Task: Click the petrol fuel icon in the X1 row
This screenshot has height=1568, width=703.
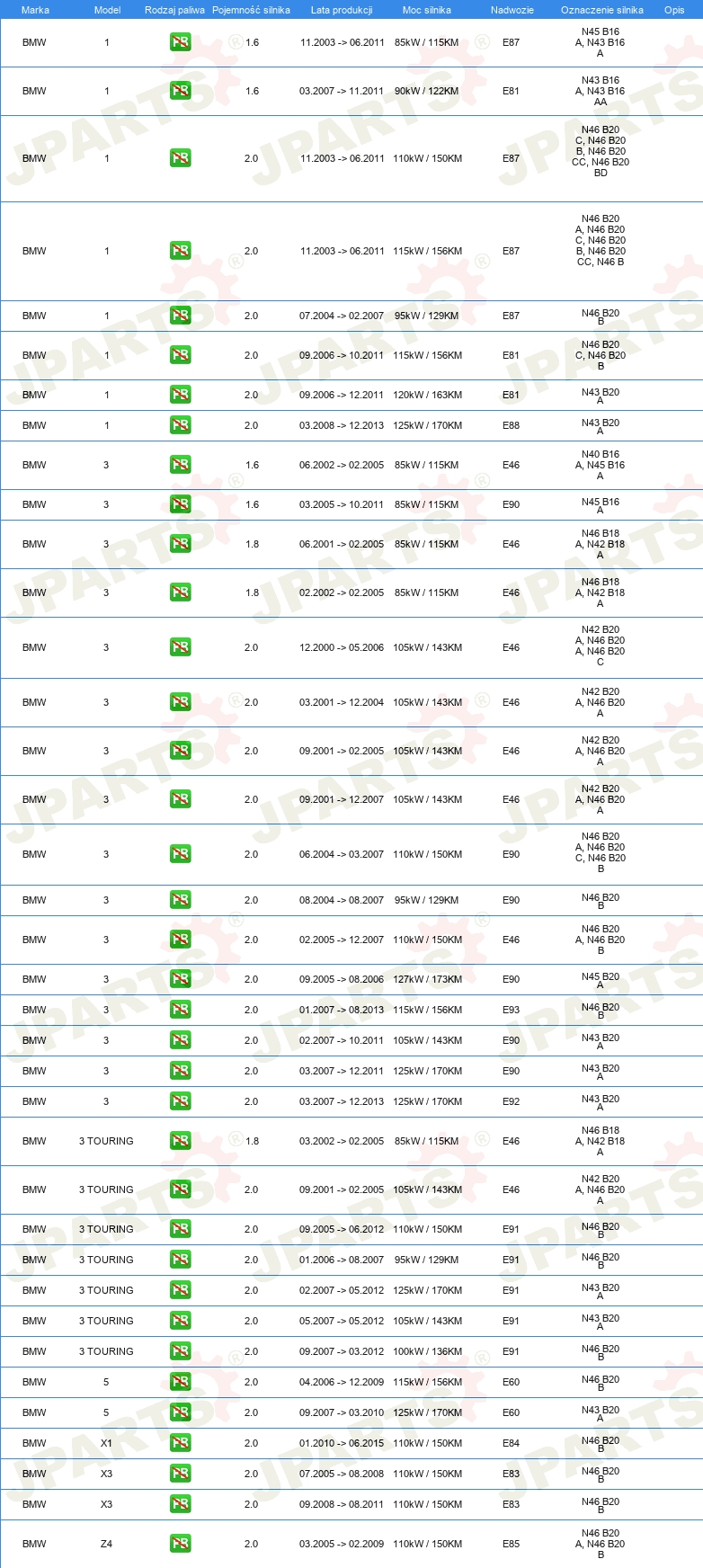Action: (180, 1443)
